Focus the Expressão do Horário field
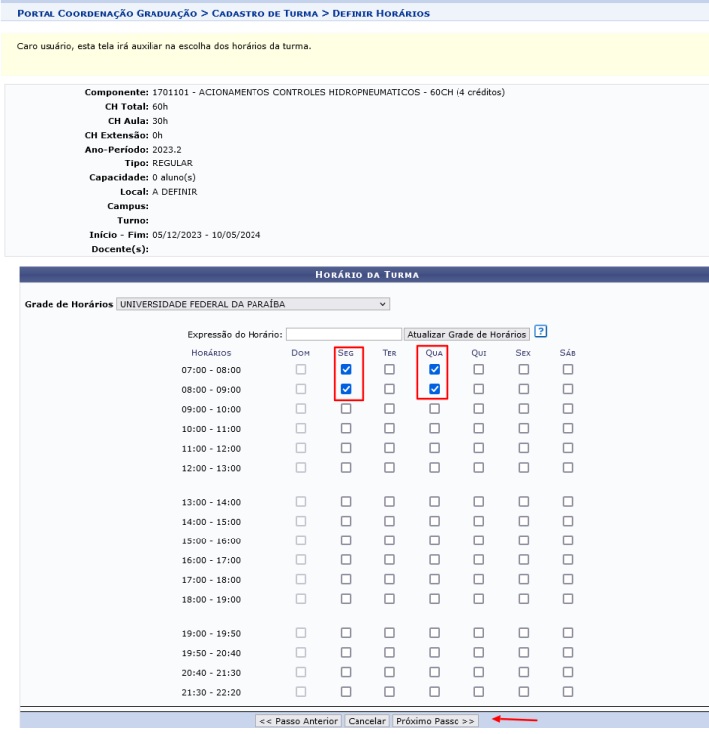 pos(344,334)
